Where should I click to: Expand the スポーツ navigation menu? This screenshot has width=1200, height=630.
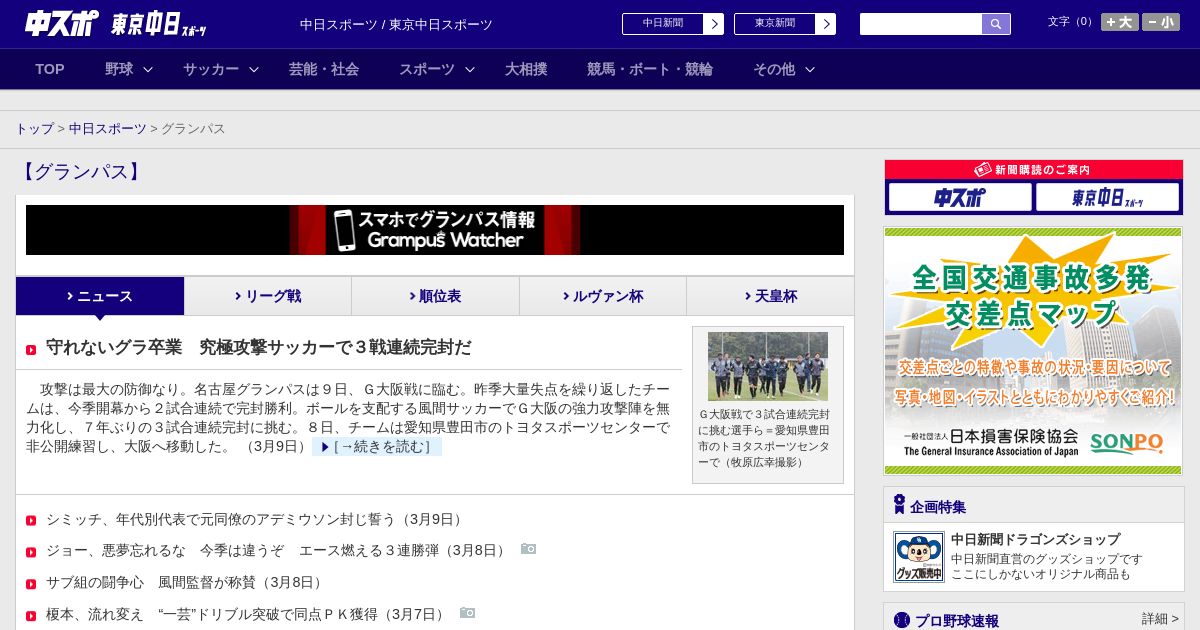click(x=437, y=69)
